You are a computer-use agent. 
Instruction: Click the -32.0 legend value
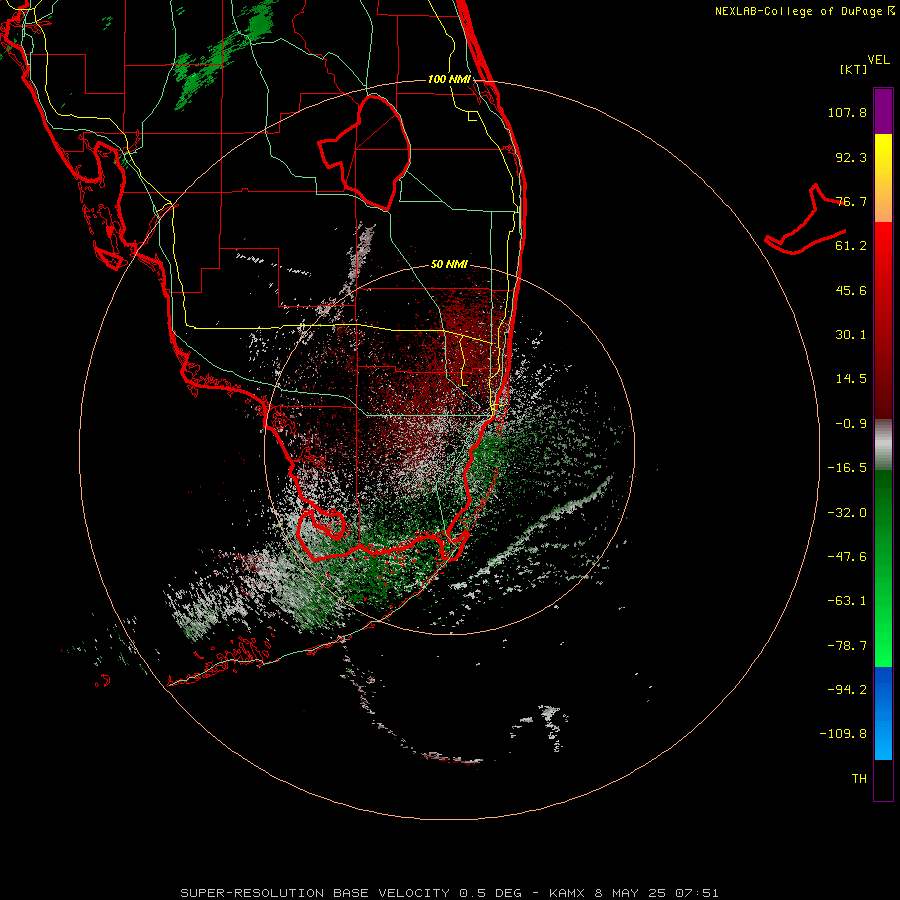(847, 513)
